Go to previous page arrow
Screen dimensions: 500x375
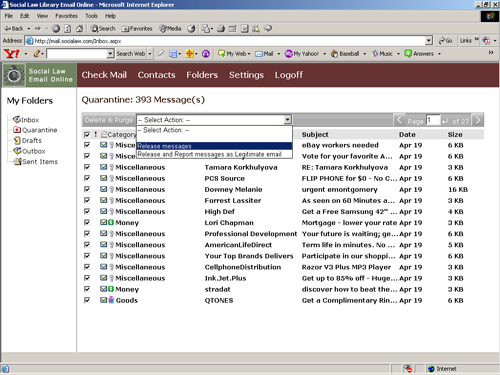(399, 120)
